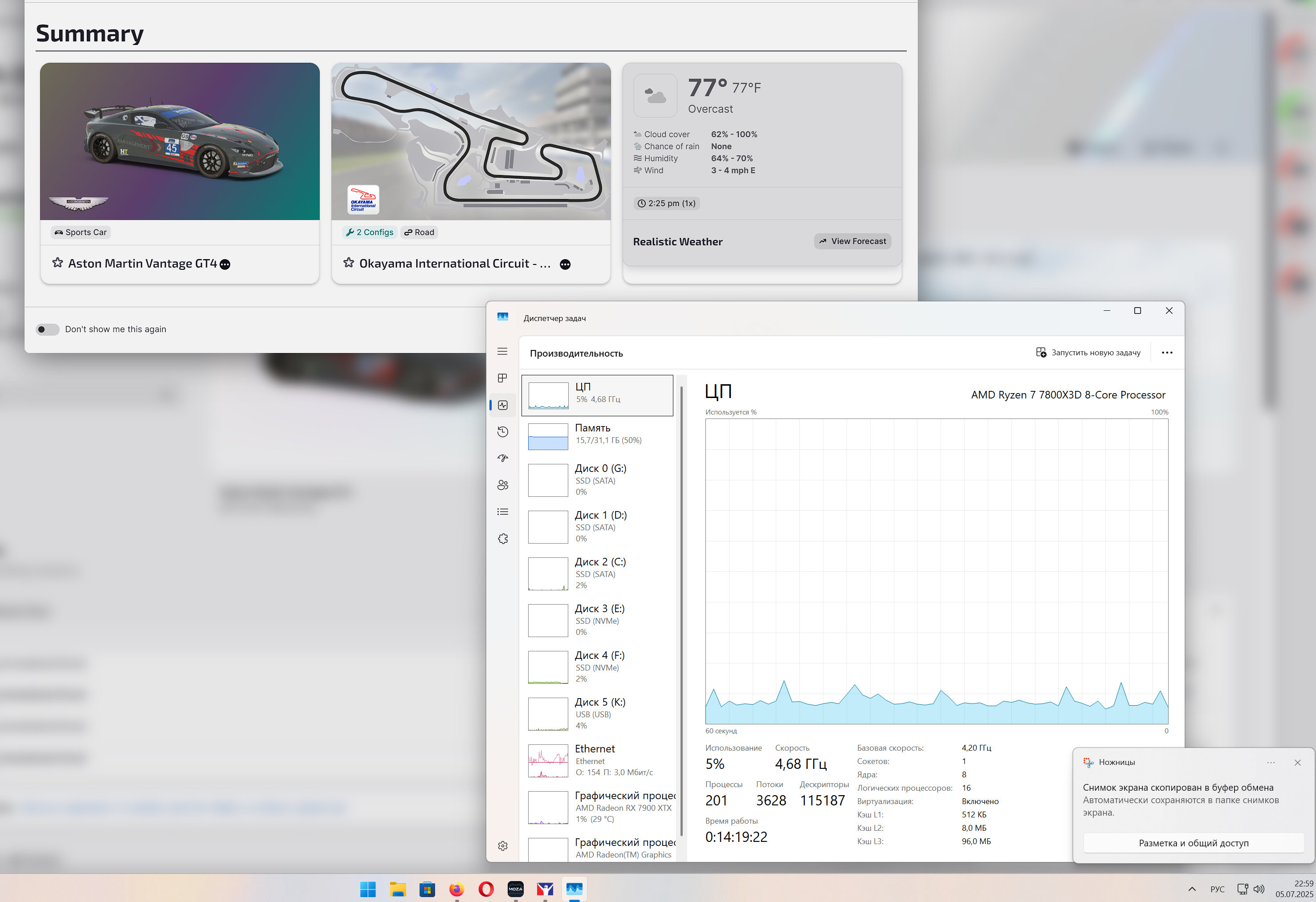Open the Details list page in sidebar
The width and height of the screenshot is (1316, 902).
tap(502, 511)
